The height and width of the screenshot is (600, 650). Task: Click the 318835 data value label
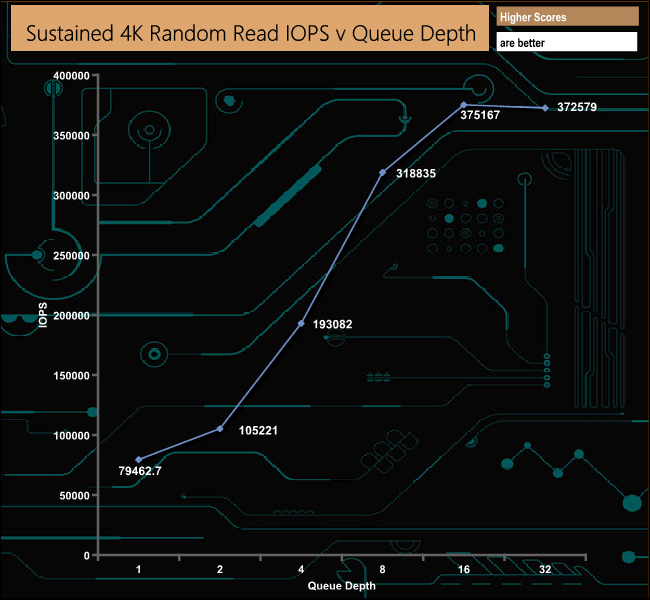416,173
